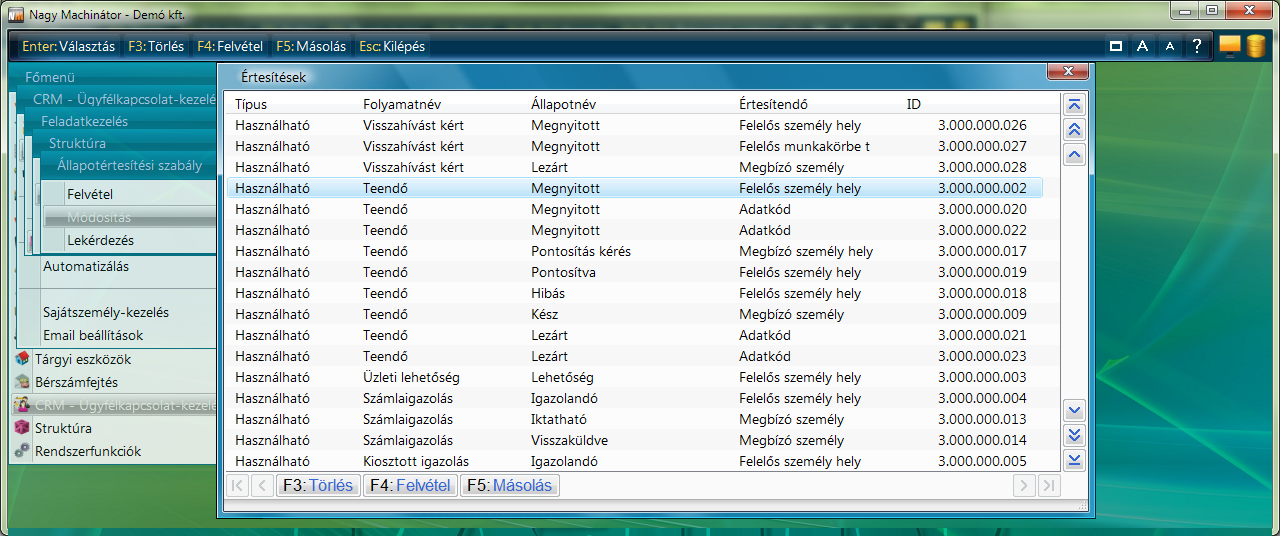Click the Típus column header
The image size is (1280, 536).
(251, 104)
